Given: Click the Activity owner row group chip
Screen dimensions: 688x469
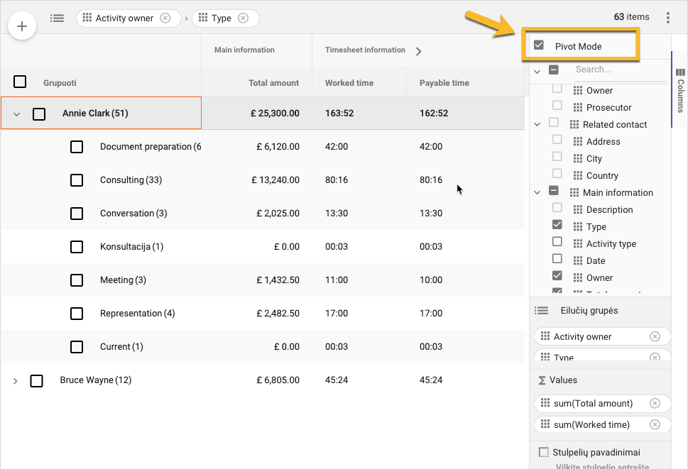Looking at the screenshot, I should pyautogui.click(x=602, y=337).
